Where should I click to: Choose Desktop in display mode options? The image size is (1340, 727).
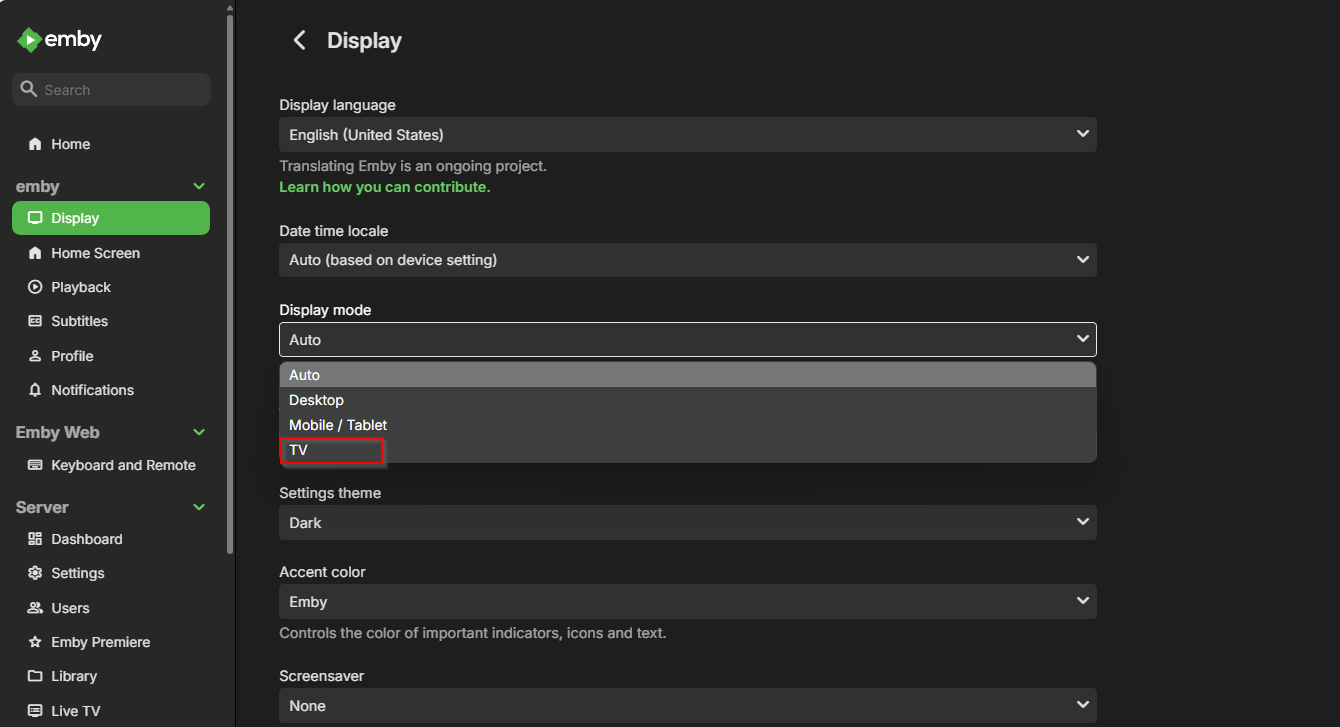click(x=316, y=400)
